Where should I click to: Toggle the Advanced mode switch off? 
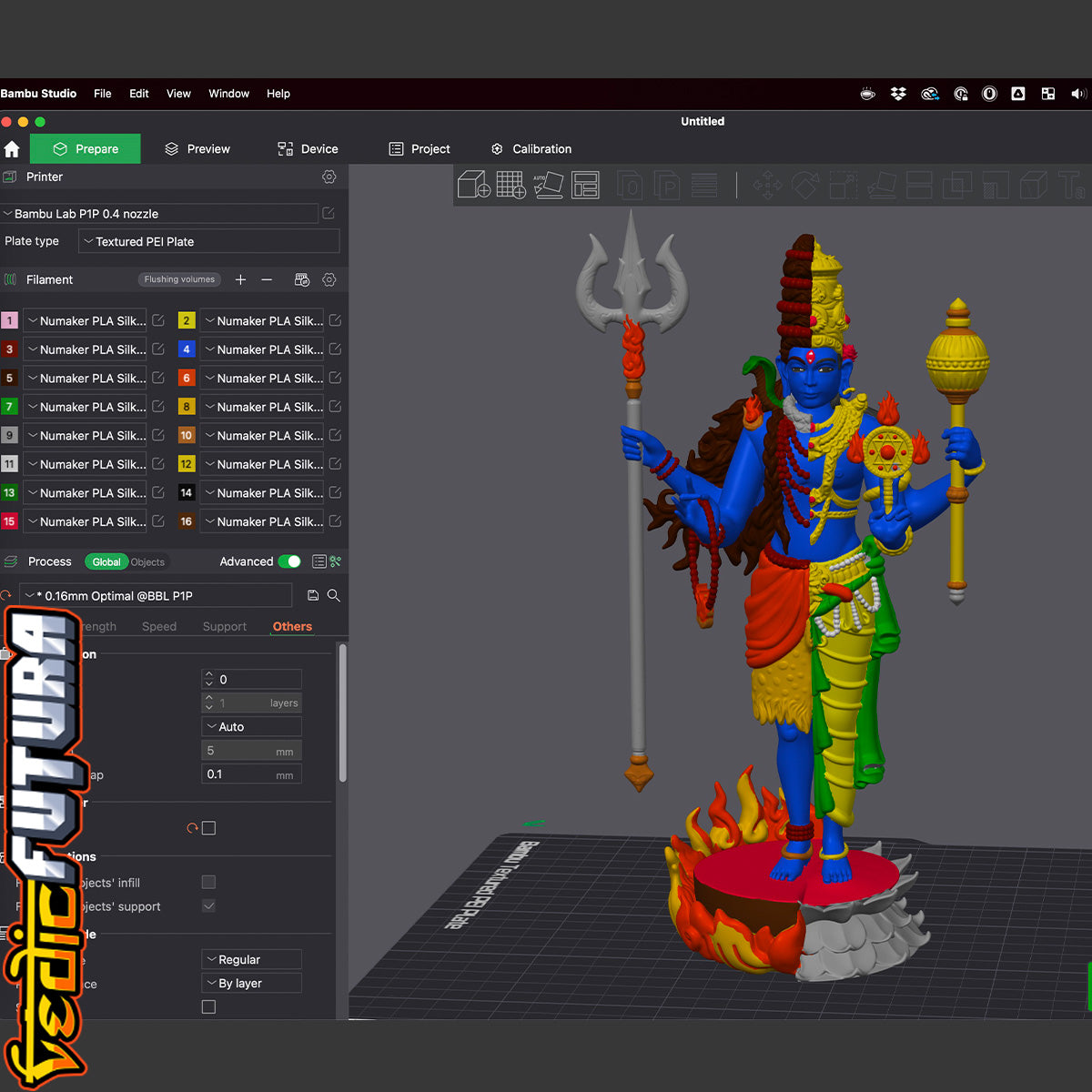[289, 561]
